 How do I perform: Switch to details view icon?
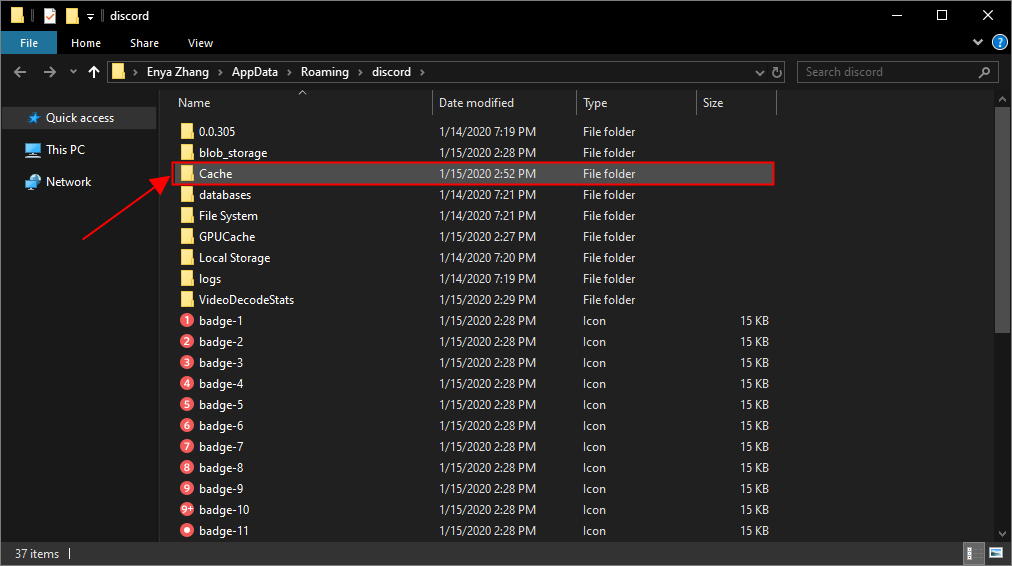pyautogui.click(x=971, y=553)
